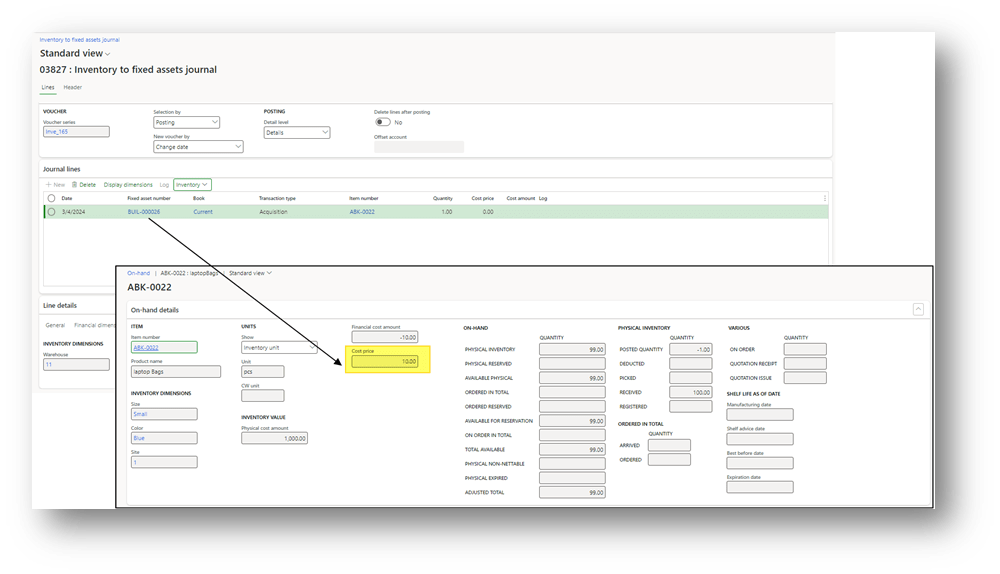The image size is (1000, 574).
Task: Click Display dimensions button
Action: [x=128, y=184]
